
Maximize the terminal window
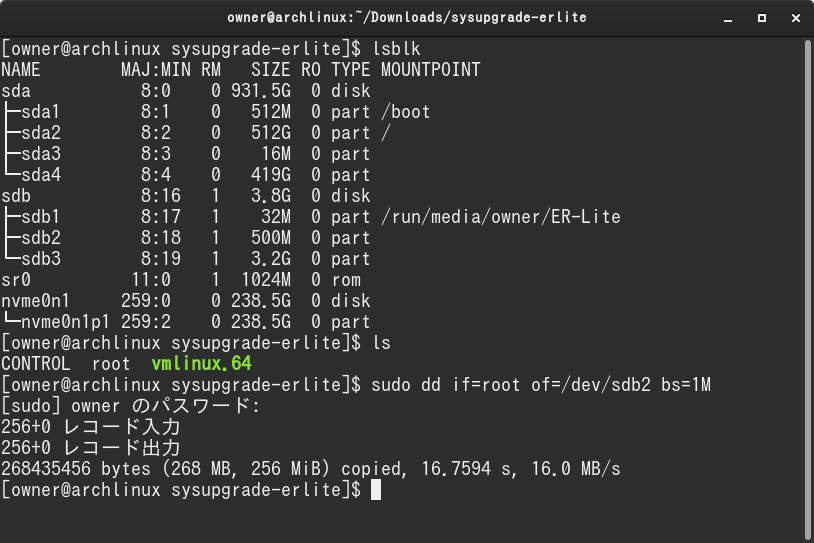coord(762,18)
